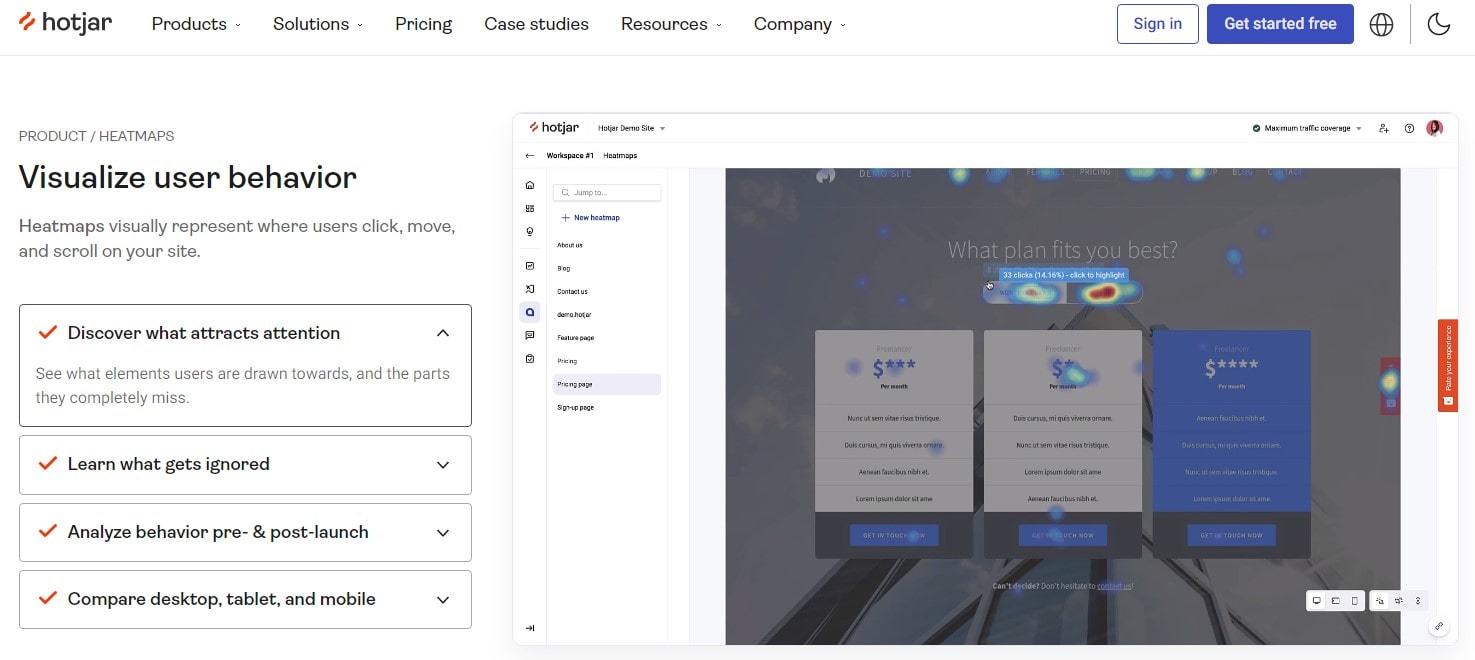
Task: Select Blog heatmap in list
Action: [x=564, y=268]
